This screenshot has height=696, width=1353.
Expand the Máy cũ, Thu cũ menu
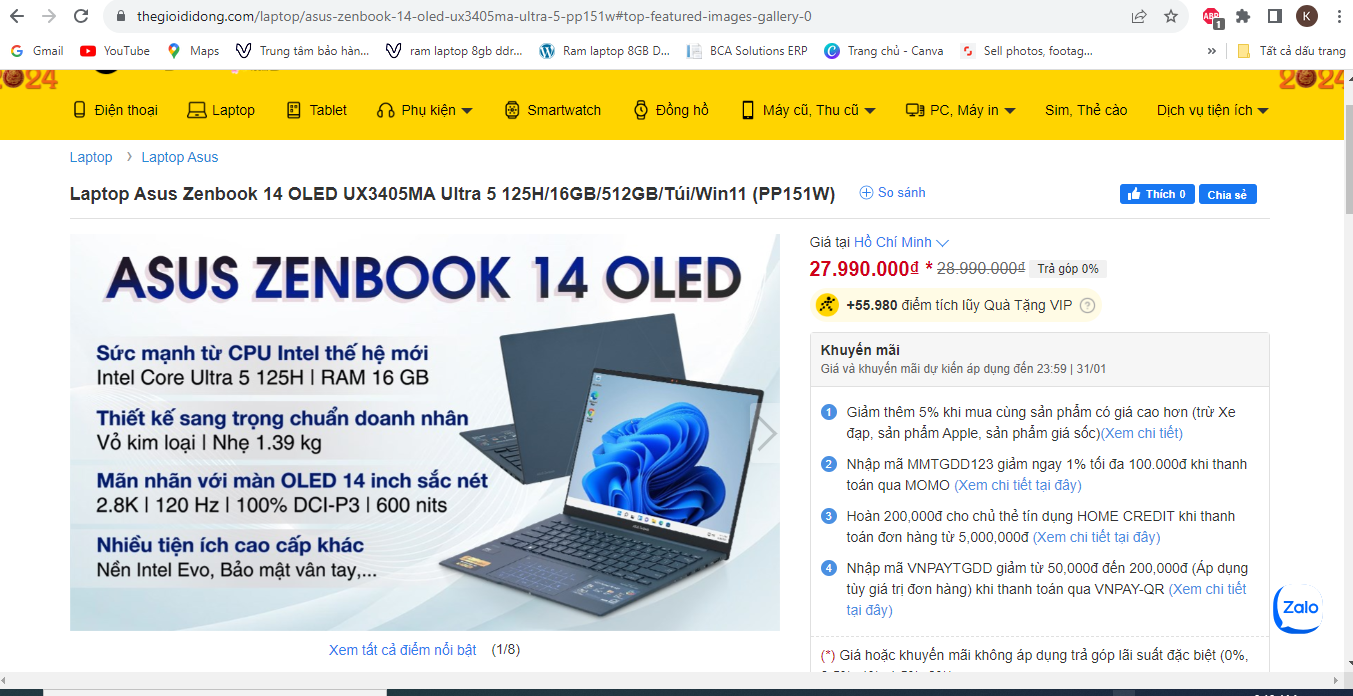pos(808,110)
